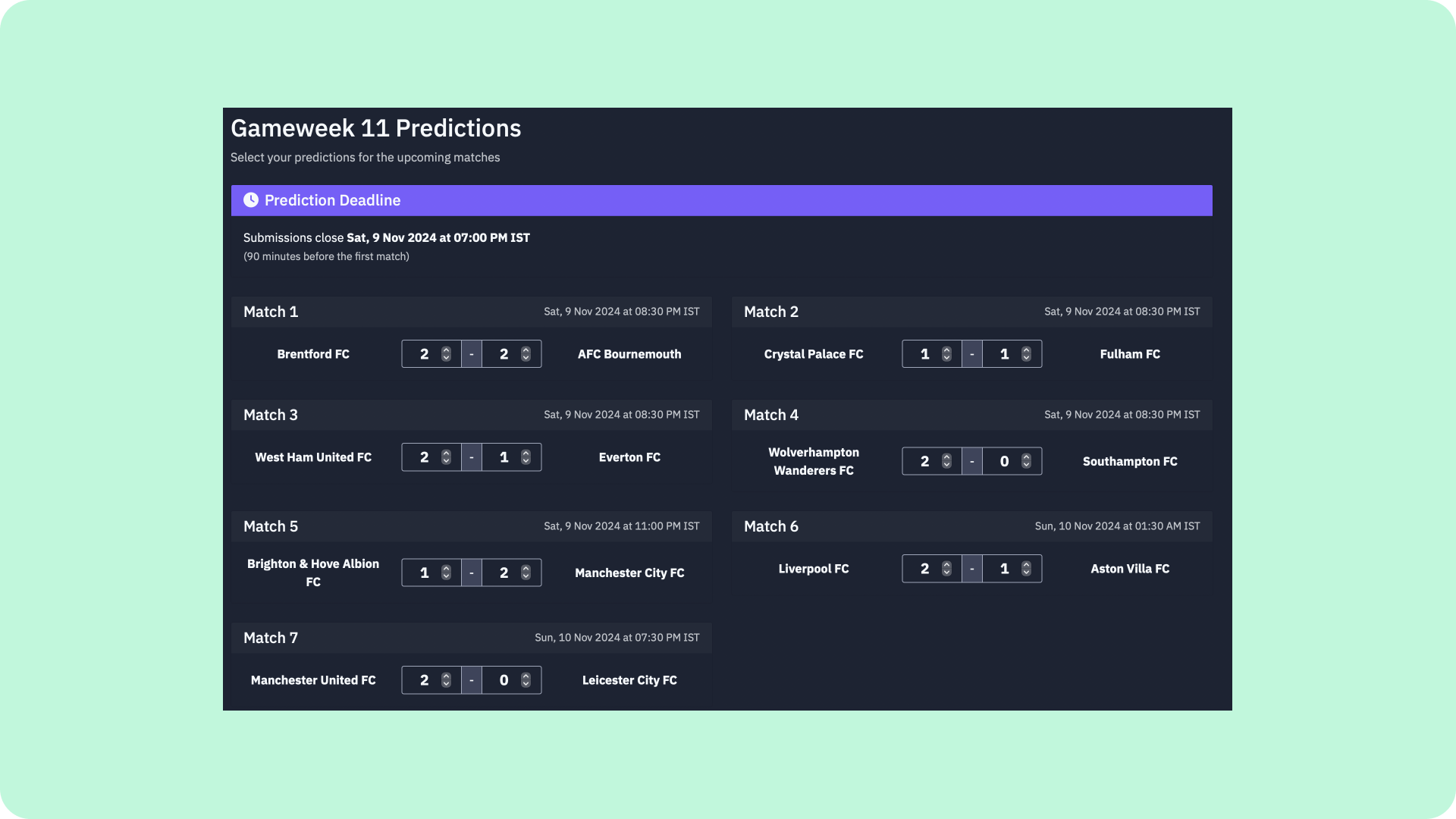This screenshot has width=1456, height=819.
Task: Click the Match 2 heading
Action: pyautogui.click(x=771, y=312)
